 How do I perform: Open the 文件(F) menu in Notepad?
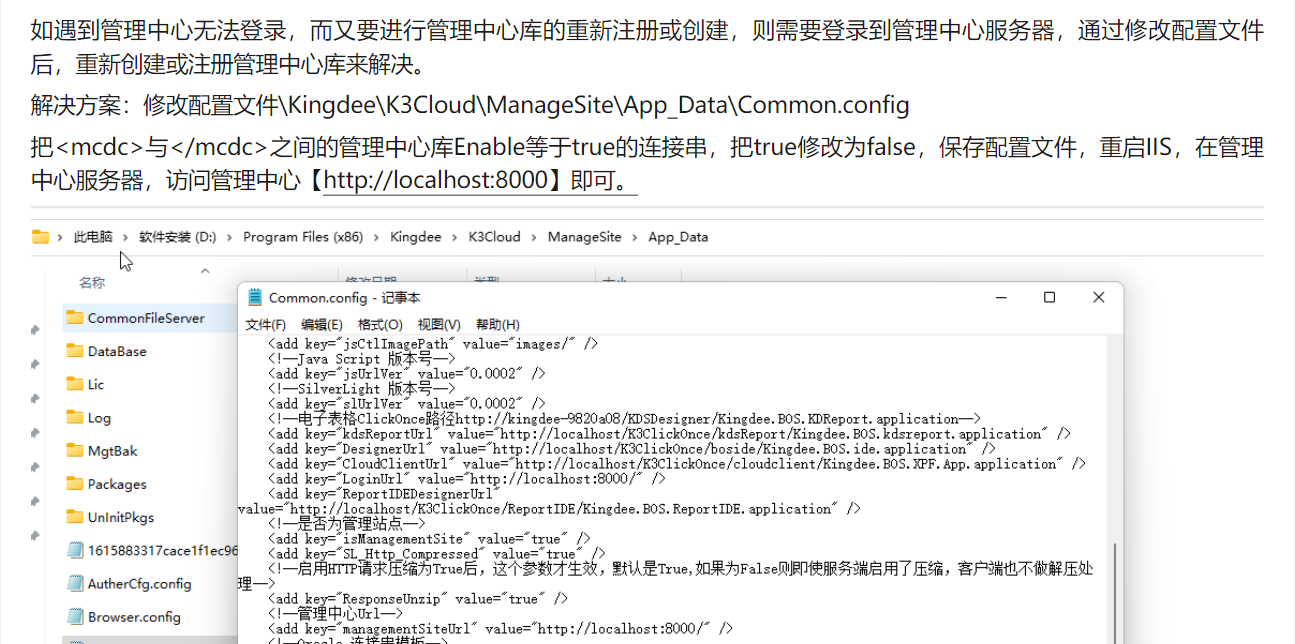tap(266, 325)
